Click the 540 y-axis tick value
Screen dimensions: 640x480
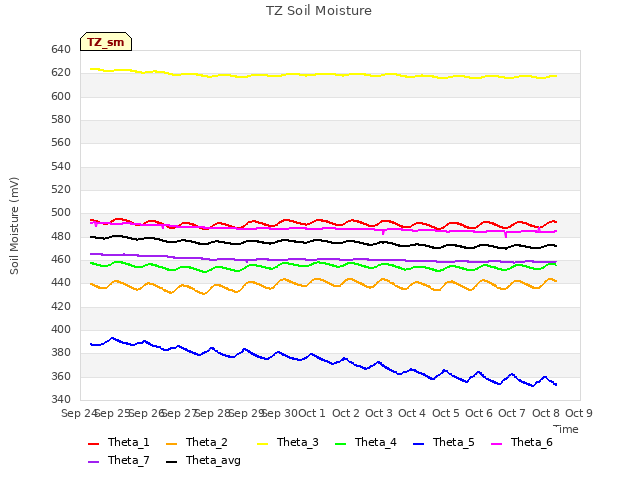coord(61,167)
